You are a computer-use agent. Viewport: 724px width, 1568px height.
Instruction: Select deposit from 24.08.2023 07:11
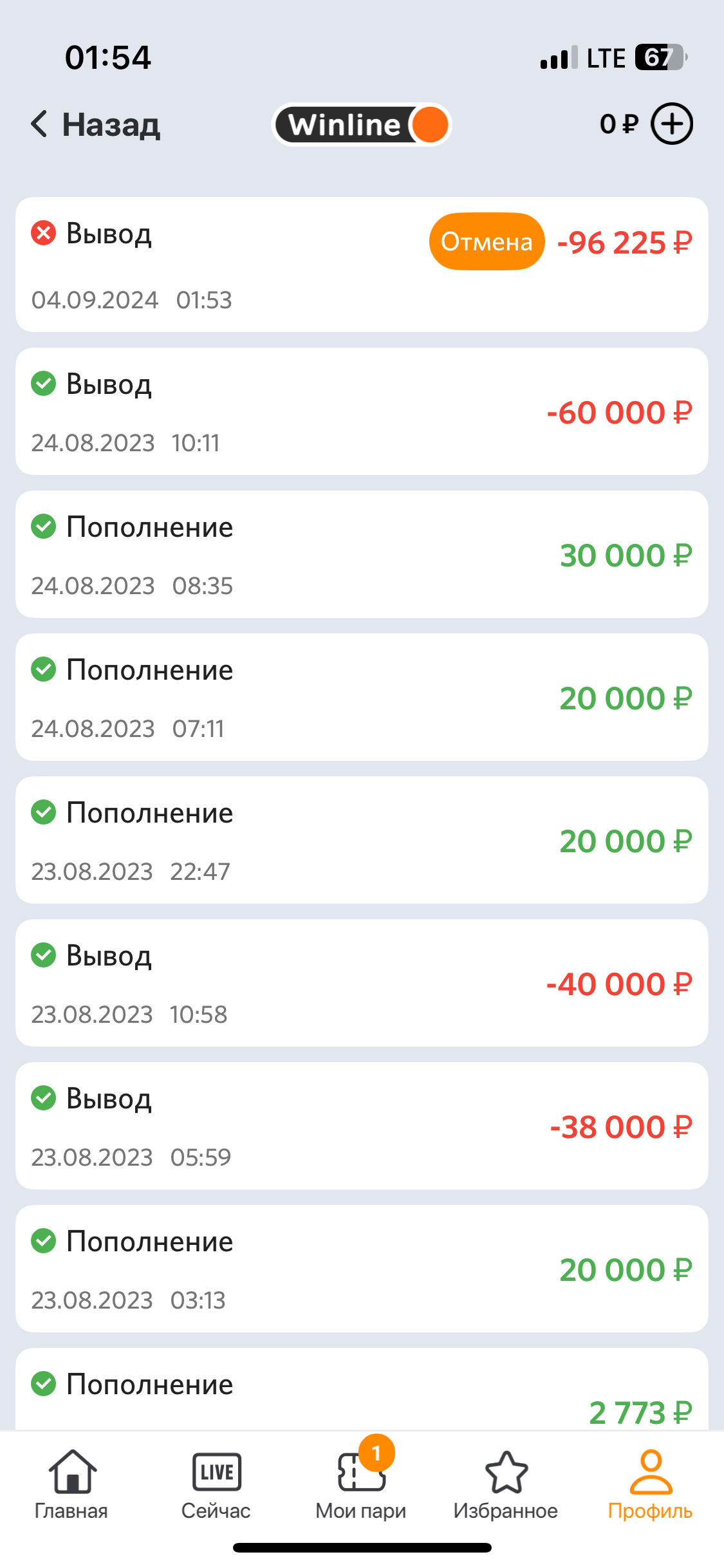tap(362, 698)
